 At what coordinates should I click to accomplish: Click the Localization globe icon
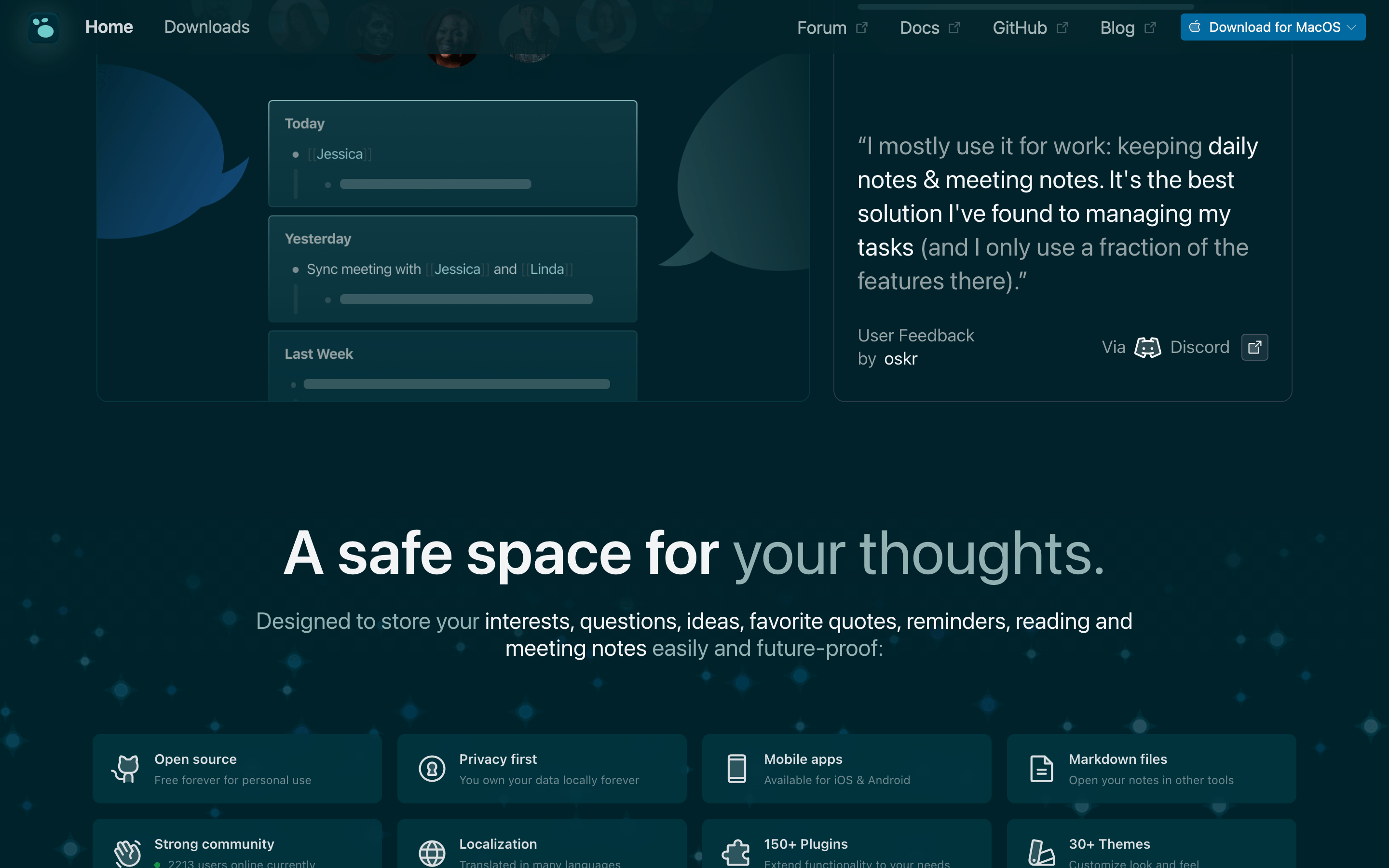point(432,854)
